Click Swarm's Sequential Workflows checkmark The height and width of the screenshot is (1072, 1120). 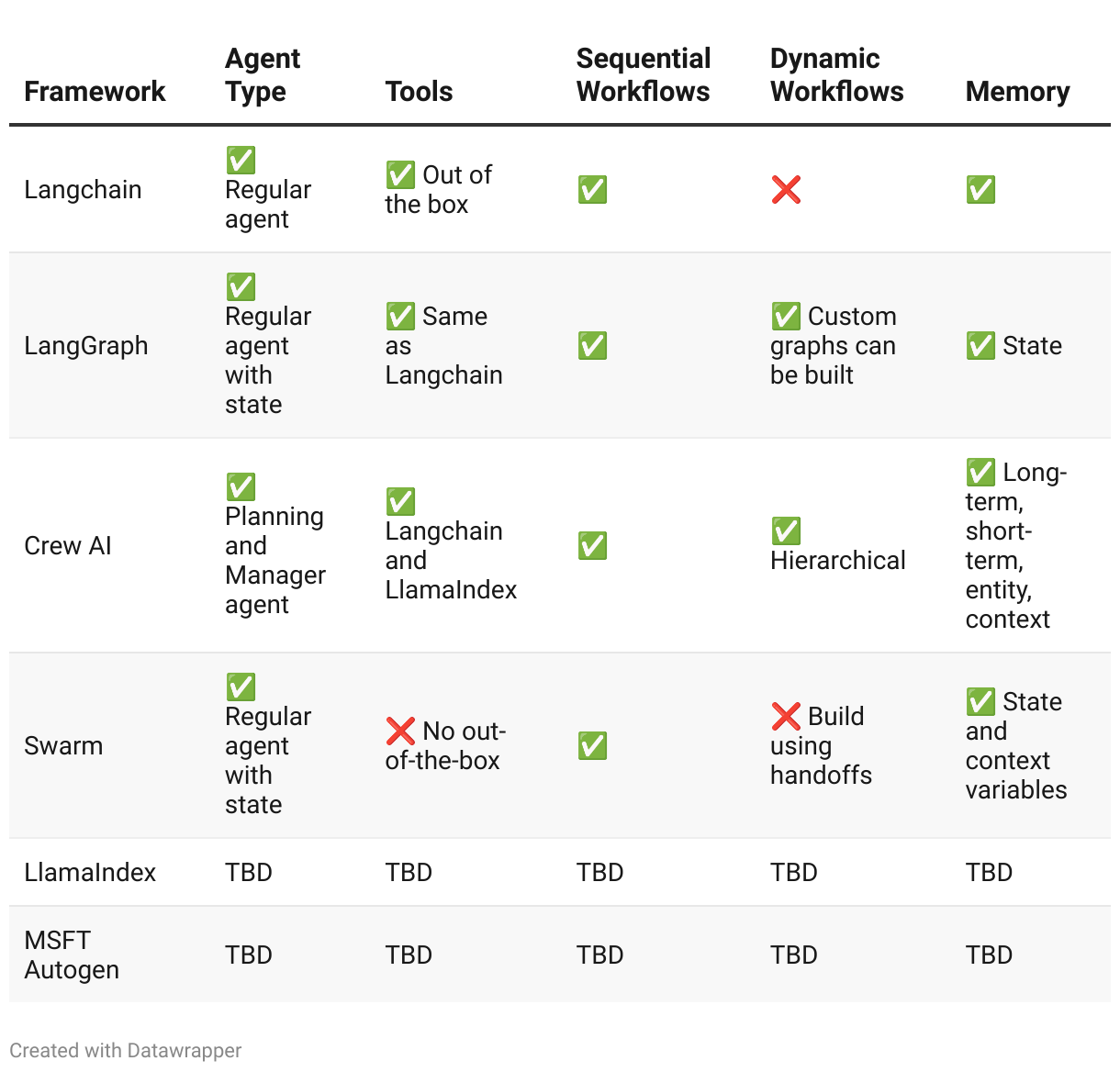click(x=592, y=746)
